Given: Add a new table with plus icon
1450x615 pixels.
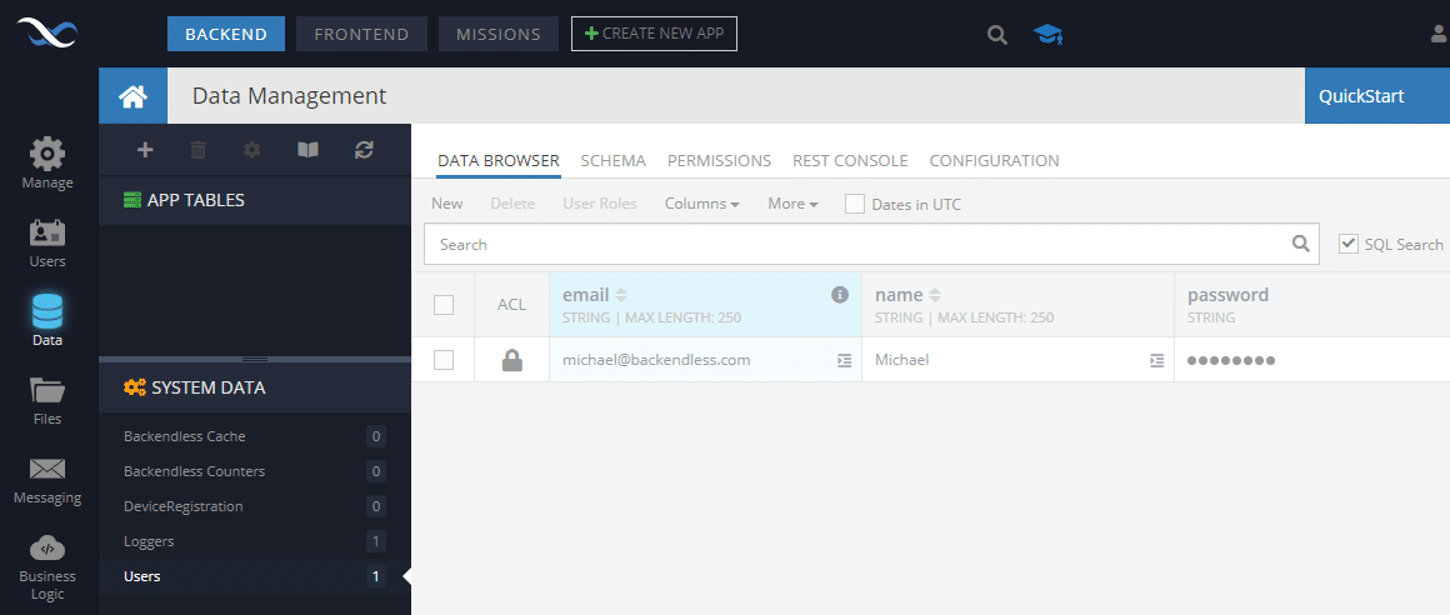Looking at the screenshot, I should [145, 150].
